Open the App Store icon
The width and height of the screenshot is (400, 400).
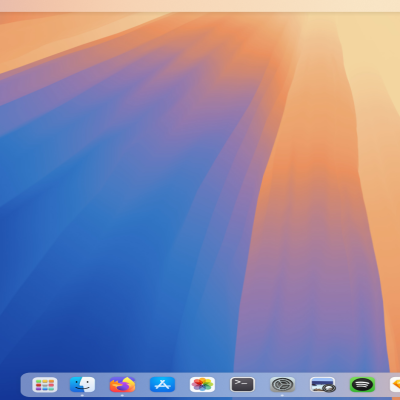point(162,385)
